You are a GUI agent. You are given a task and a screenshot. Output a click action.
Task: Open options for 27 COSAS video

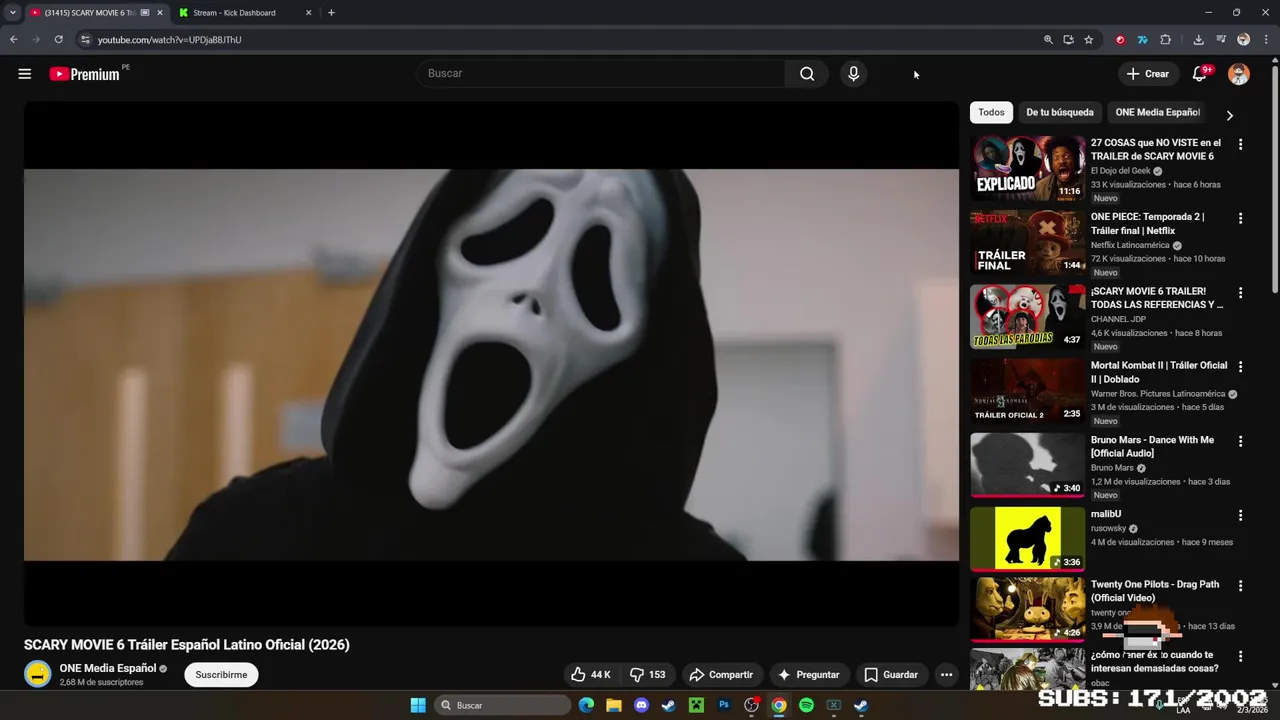coord(1240,144)
